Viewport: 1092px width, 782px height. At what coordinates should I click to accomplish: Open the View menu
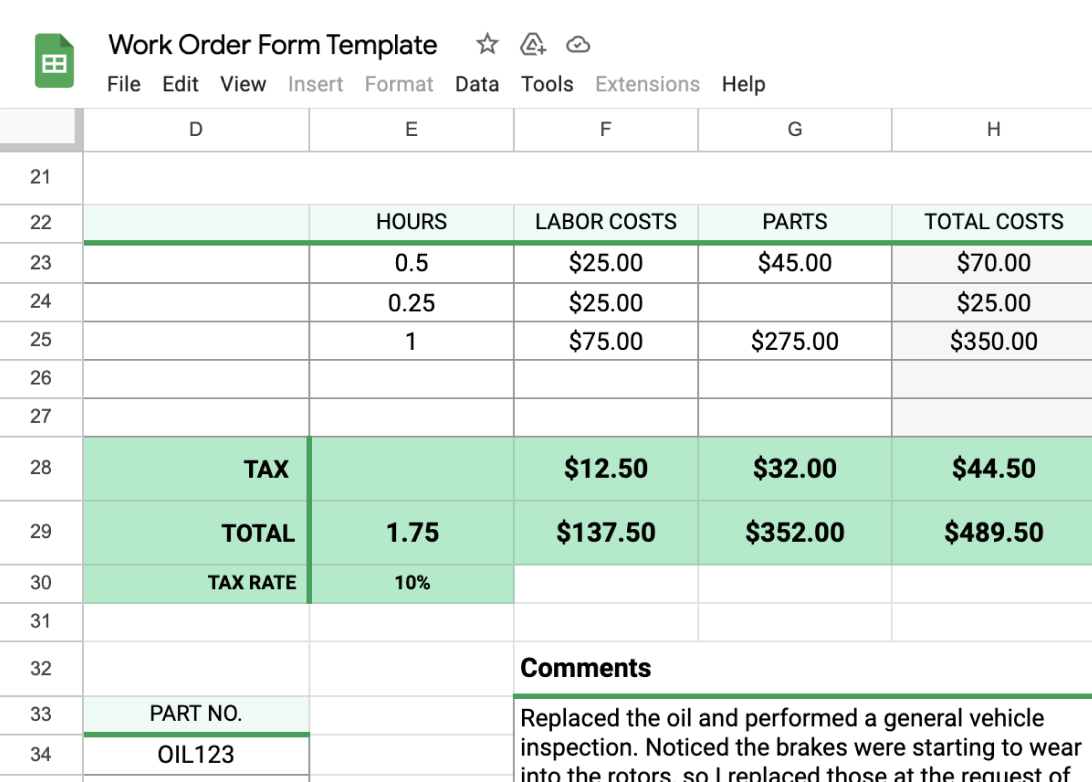pos(243,84)
